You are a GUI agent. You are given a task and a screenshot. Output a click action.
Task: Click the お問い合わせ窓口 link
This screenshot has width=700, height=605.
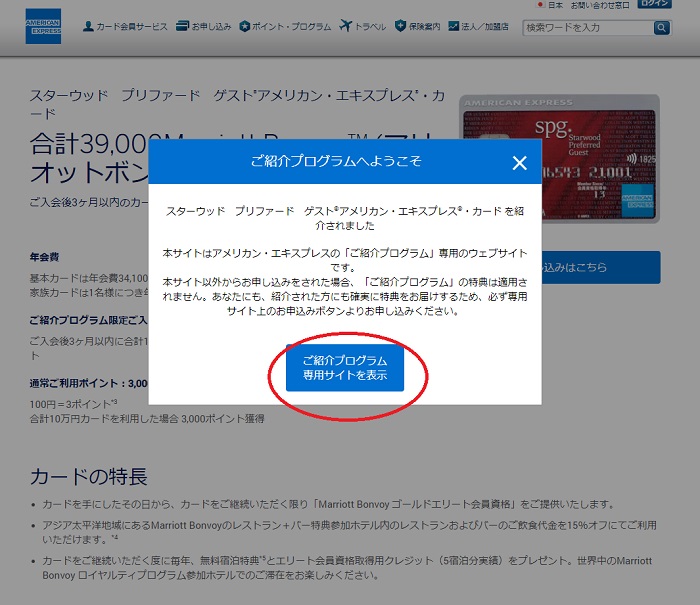(x=600, y=5)
